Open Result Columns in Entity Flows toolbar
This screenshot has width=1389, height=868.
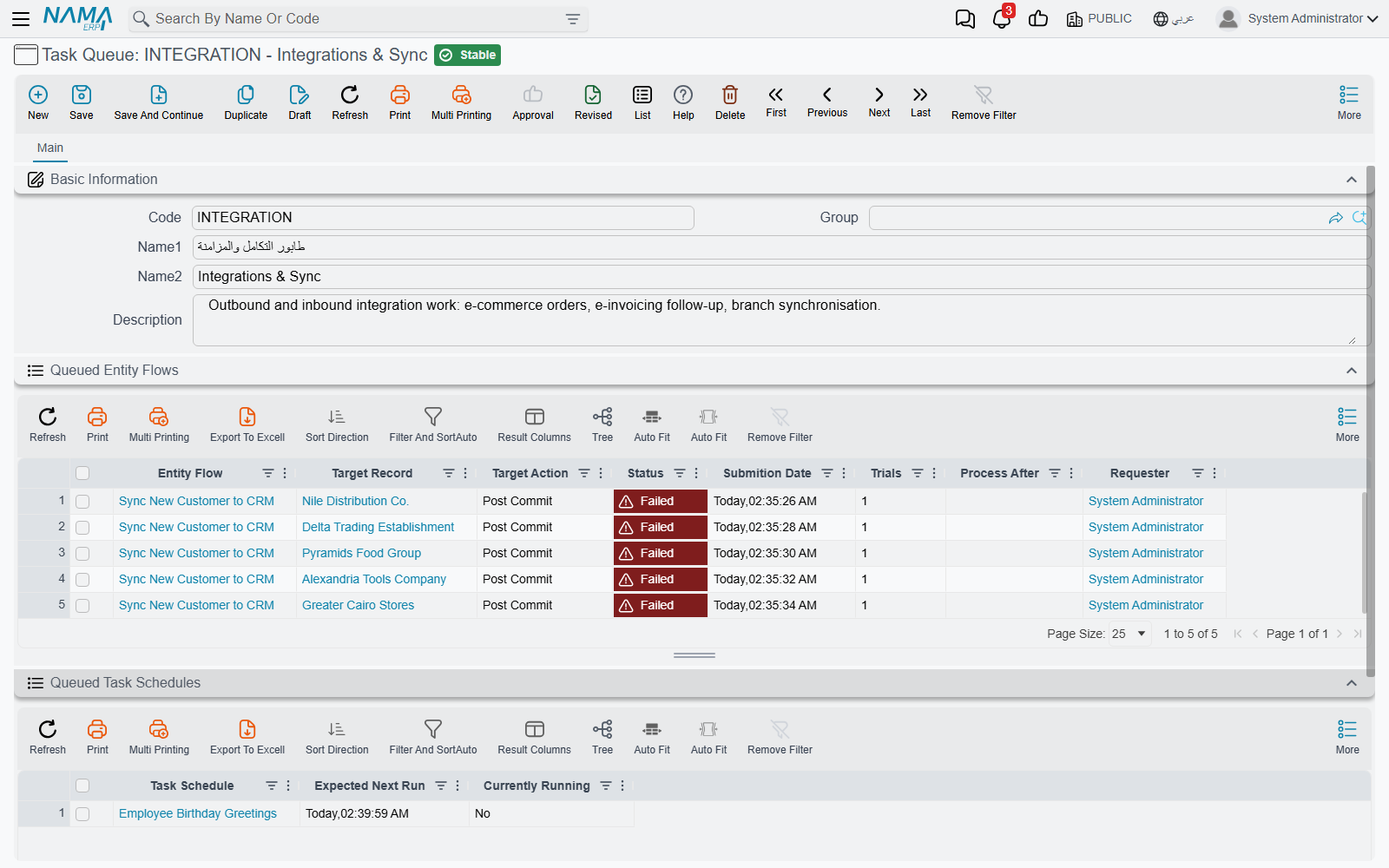pos(535,417)
